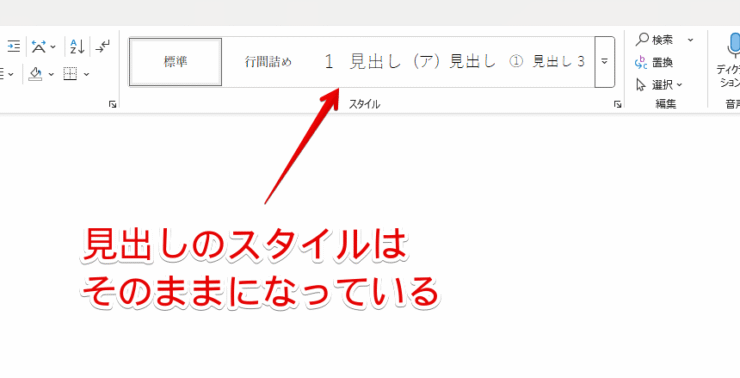Click the 置換 replace button

coord(655,62)
